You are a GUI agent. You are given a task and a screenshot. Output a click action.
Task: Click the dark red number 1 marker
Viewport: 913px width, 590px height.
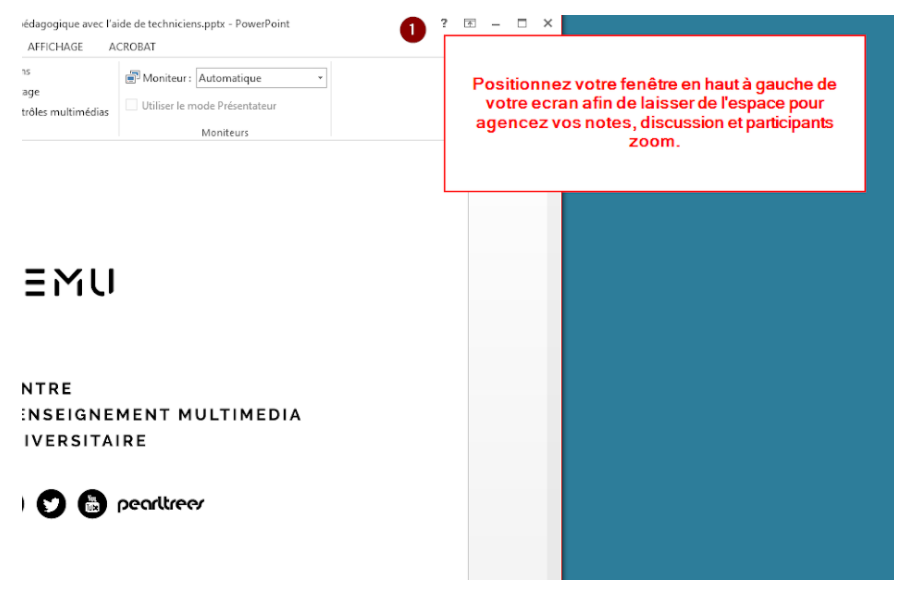[413, 31]
